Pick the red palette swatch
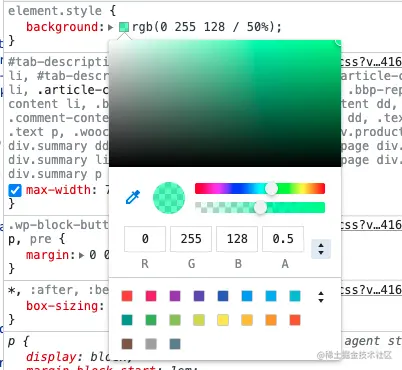 pos(127,296)
